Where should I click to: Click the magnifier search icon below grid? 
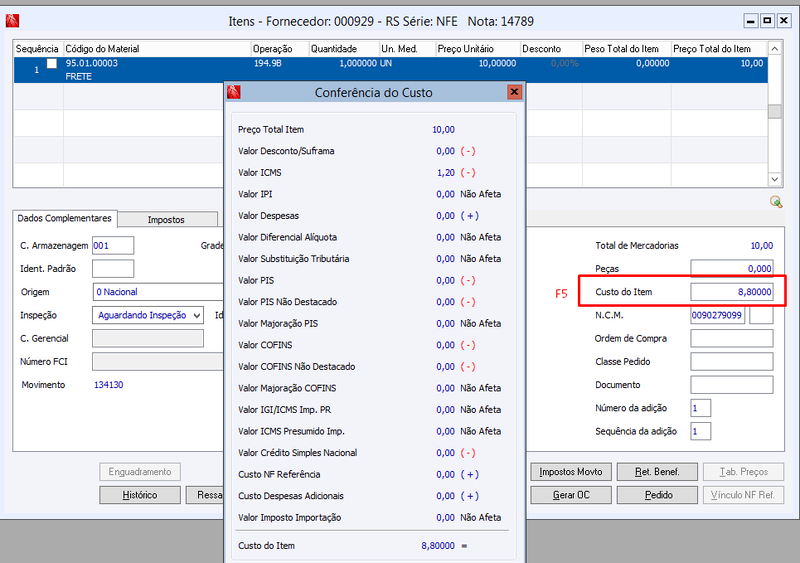click(776, 202)
